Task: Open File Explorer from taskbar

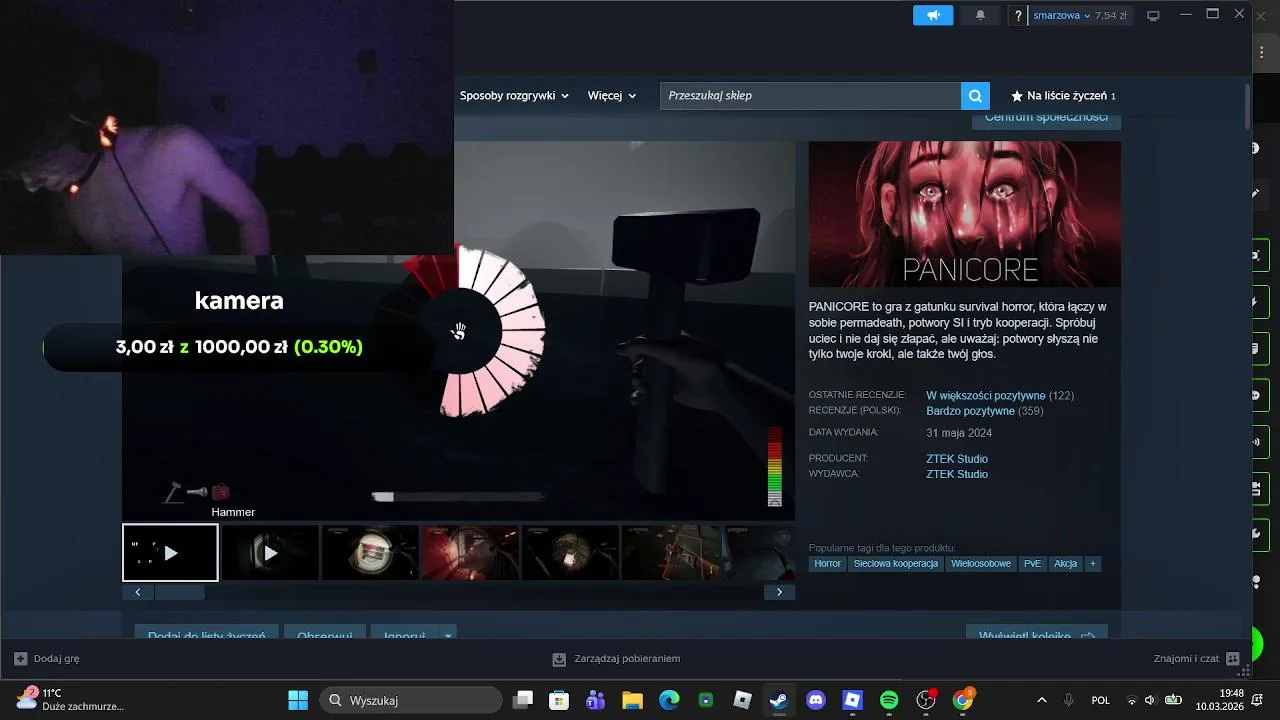Action: coord(632,700)
